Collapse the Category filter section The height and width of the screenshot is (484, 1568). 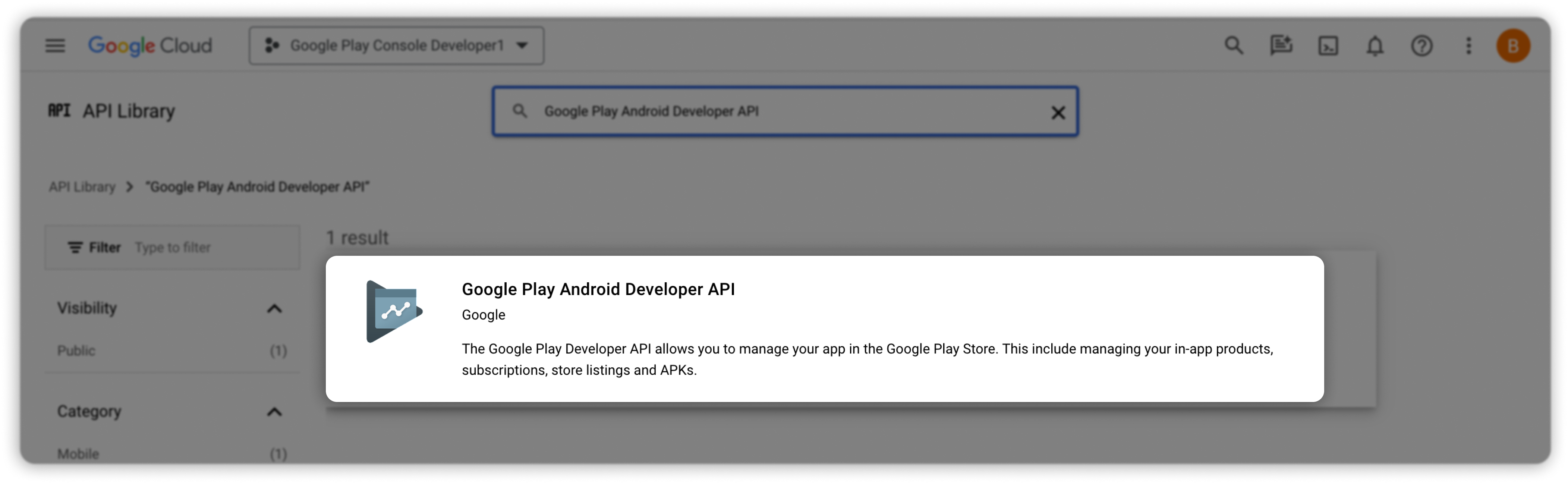point(274,412)
